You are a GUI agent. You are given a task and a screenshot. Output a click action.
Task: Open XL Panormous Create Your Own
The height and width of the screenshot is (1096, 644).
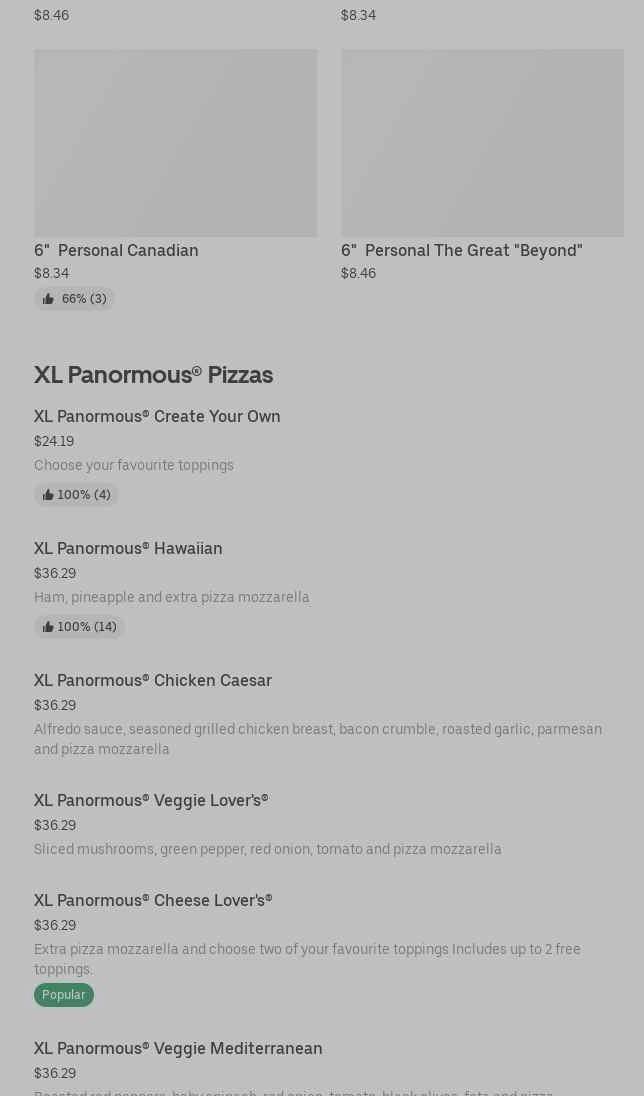click(x=157, y=416)
